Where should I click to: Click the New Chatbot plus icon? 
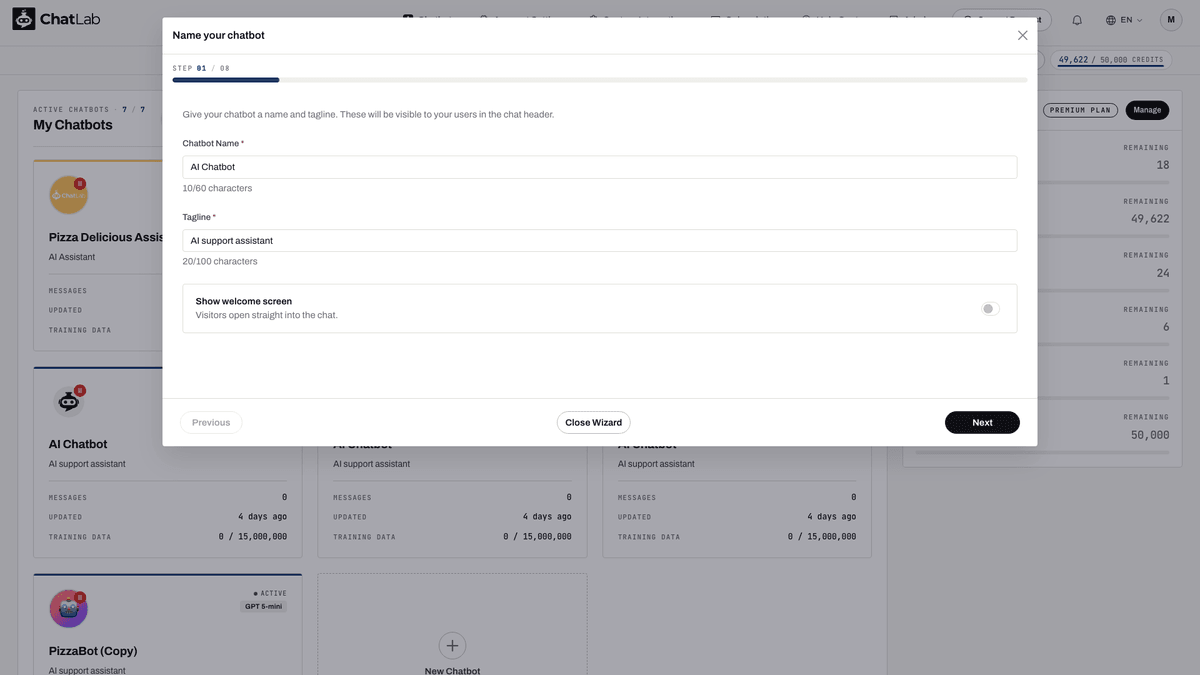click(x=452, y=645)
